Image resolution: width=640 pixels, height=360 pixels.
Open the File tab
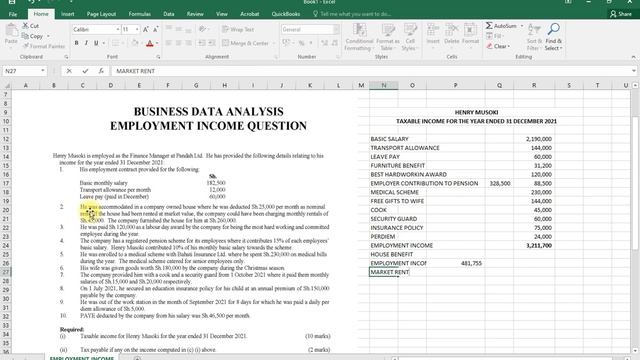tap(13, 14)
